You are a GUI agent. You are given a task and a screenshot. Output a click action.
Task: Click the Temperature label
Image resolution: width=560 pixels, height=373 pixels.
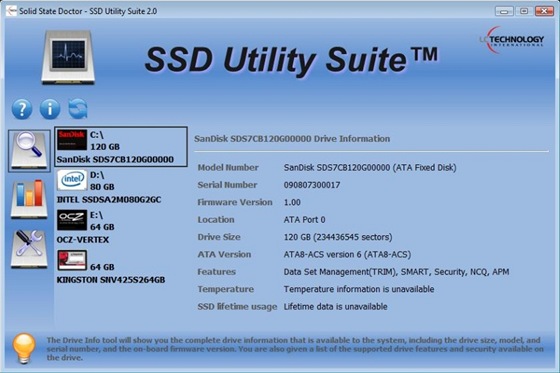coord(225,289)
